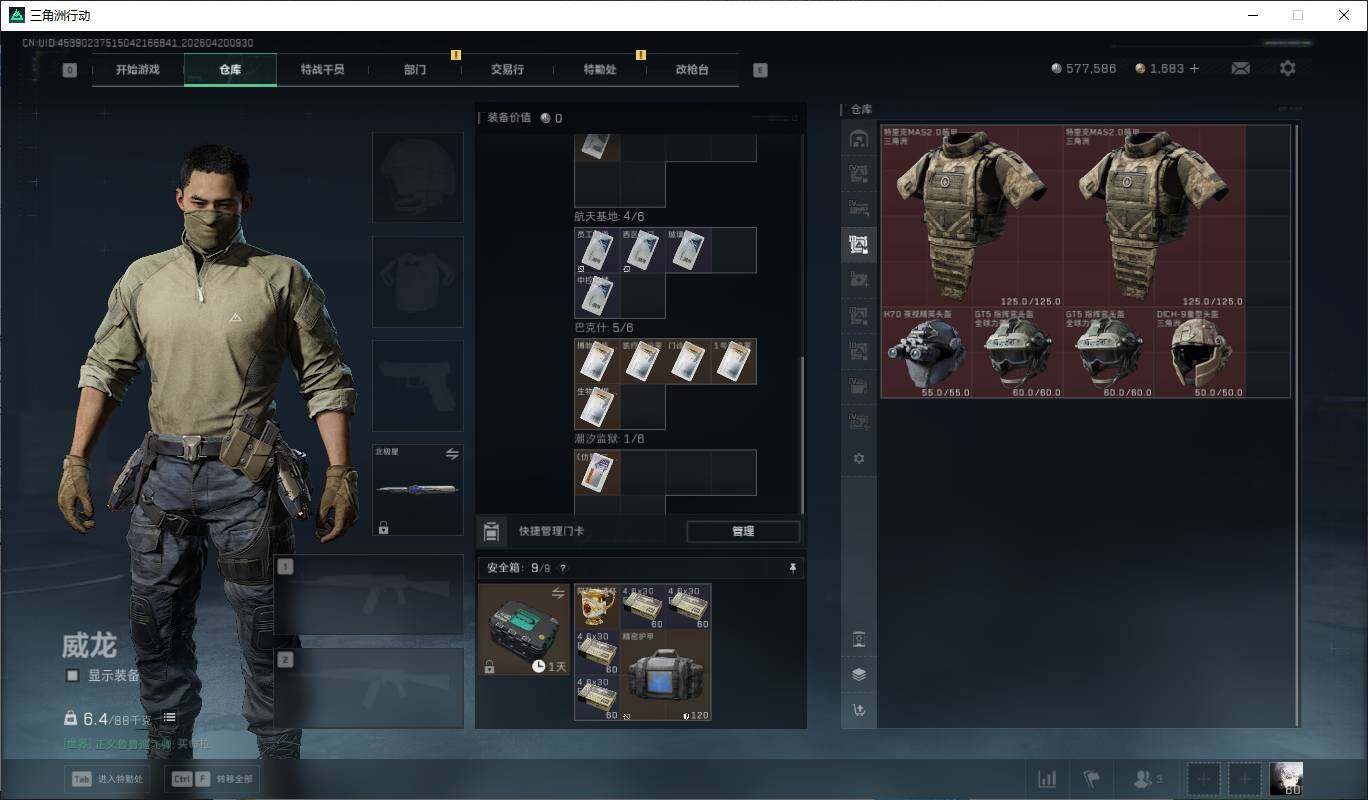This screenshot has width=1368, height=800.
Task: Click the 威龙 operator name
Action: click(x=89, y=646)
